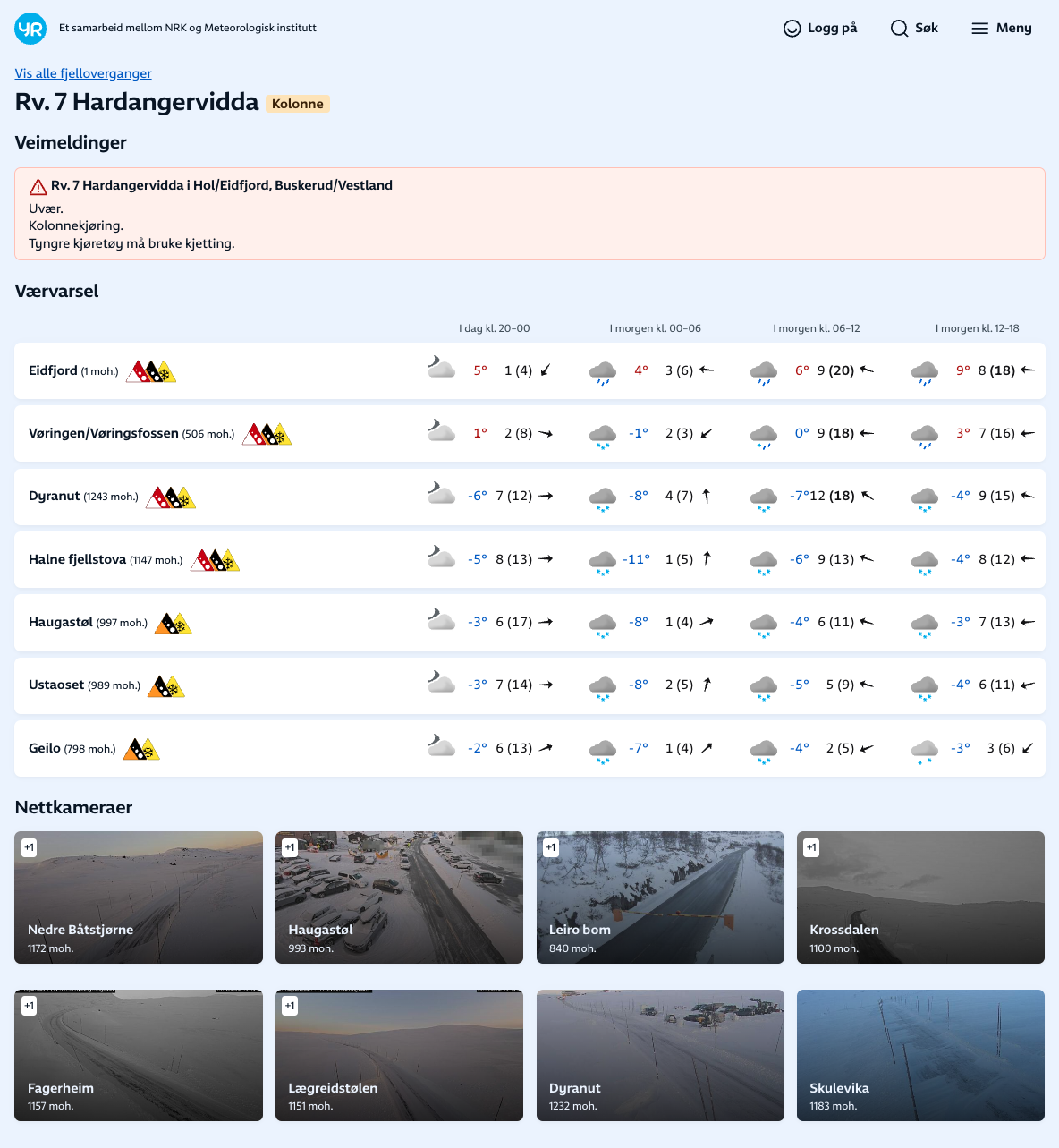Open the Nedre Båtstjørne webcam thumbnail
Screen dimensions: 1059x1148
pos(139,897)
